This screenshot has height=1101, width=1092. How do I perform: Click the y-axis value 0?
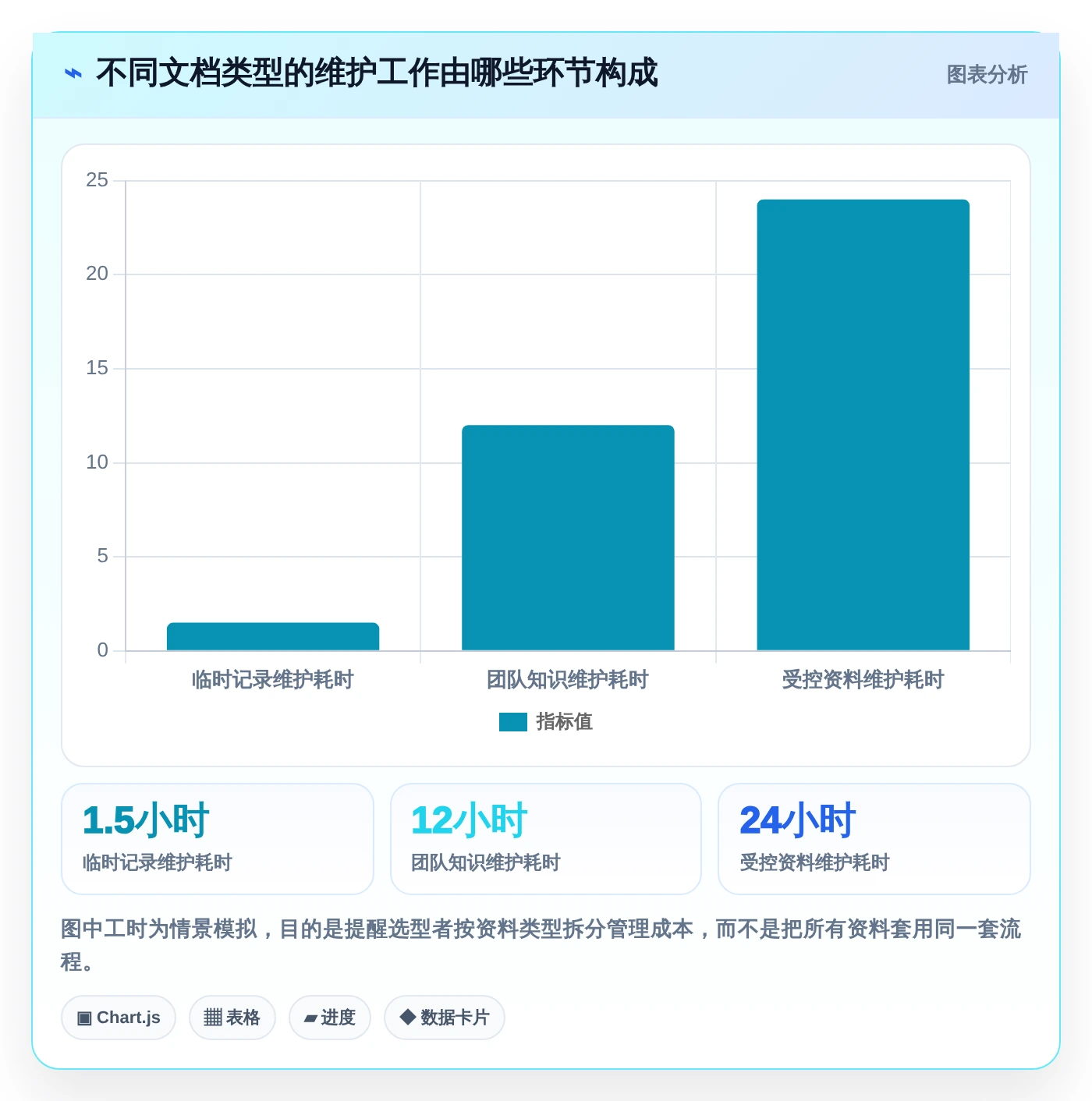[x=102, y=650]
